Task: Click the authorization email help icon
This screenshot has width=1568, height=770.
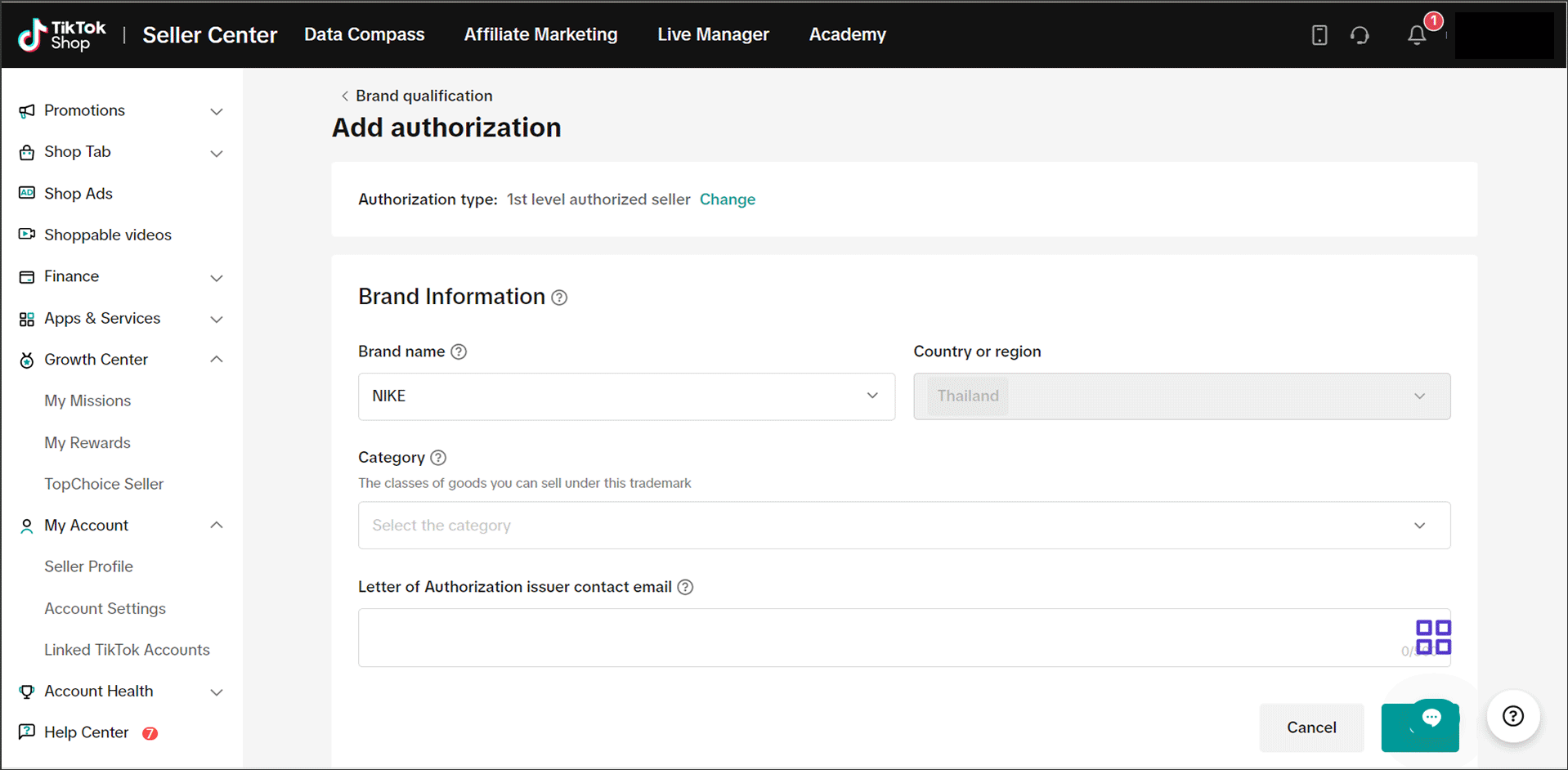Action: pyautogui.click(x=685, y=587)
